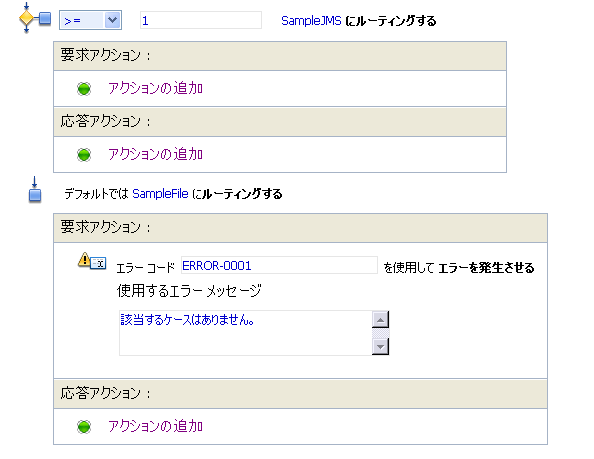The width and height of the screenshot is (594, 459).
Task: Add action under SampleFile response actions
Action: point(155,426)
